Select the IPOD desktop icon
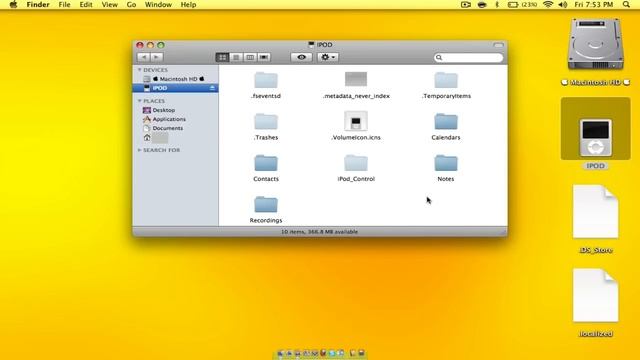640x360 pixels. tap(596, 138)
